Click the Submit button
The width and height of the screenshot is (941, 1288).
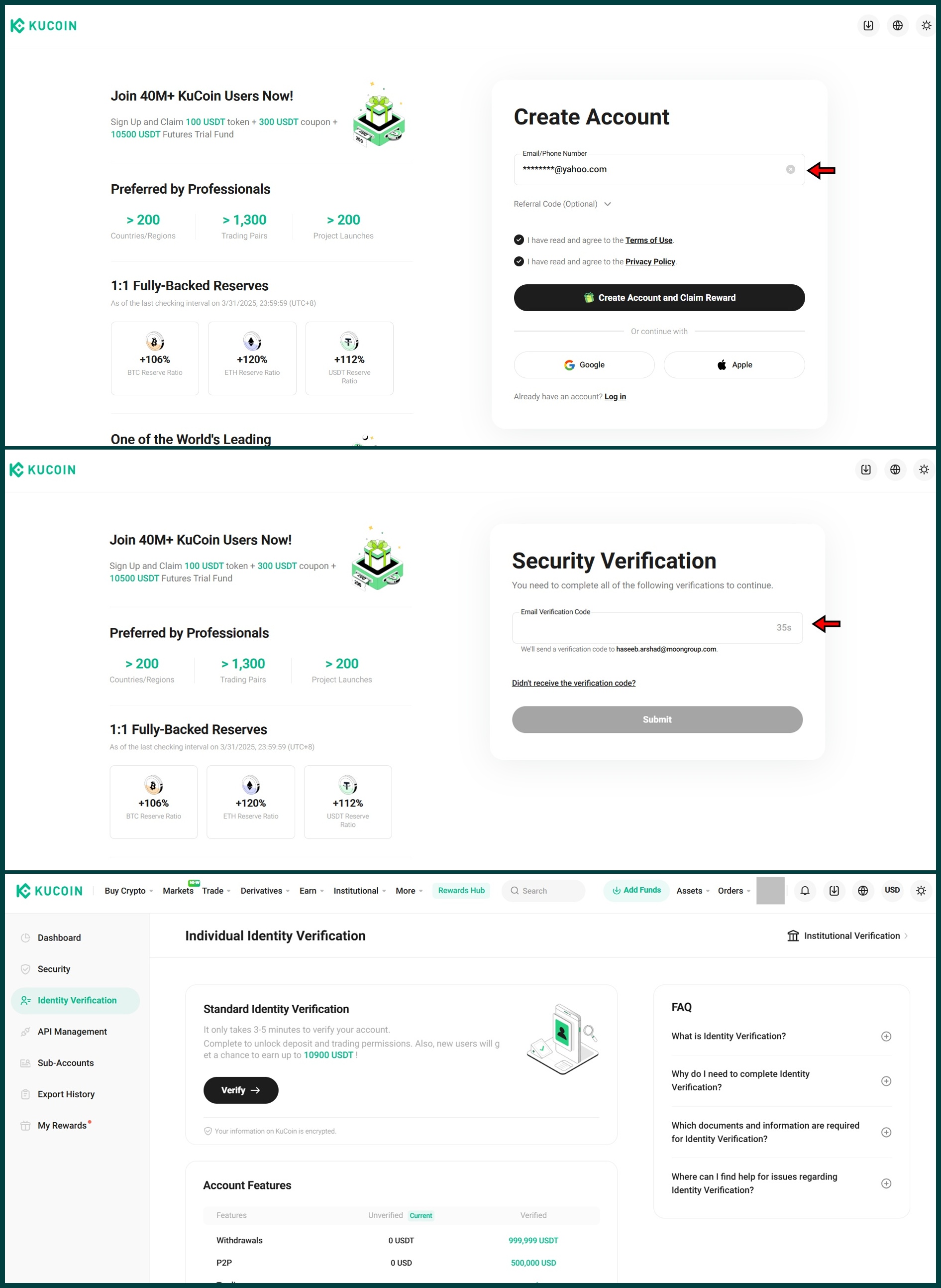657,719
